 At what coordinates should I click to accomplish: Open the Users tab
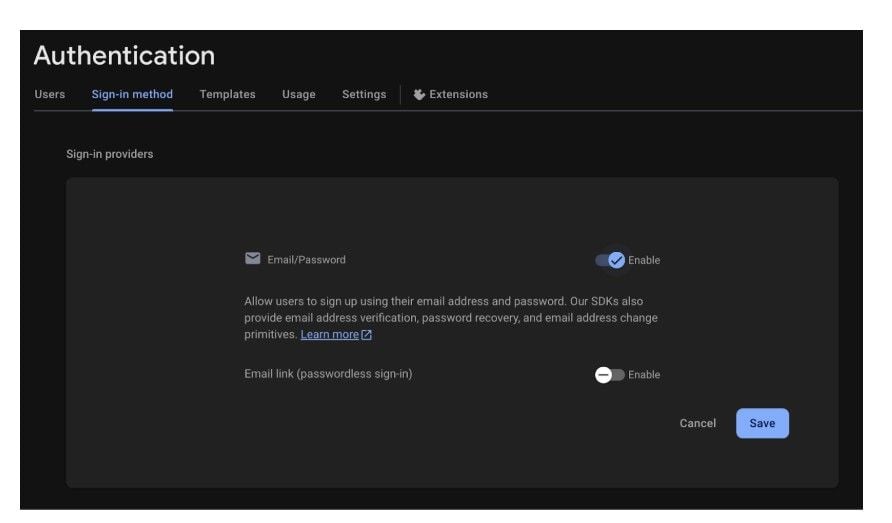coord(49,94)
